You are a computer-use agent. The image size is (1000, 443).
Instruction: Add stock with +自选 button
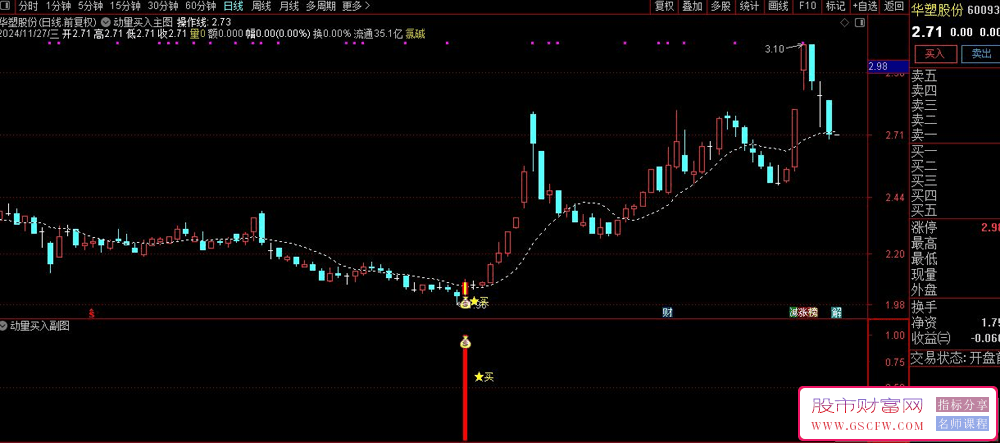[864, 6]
